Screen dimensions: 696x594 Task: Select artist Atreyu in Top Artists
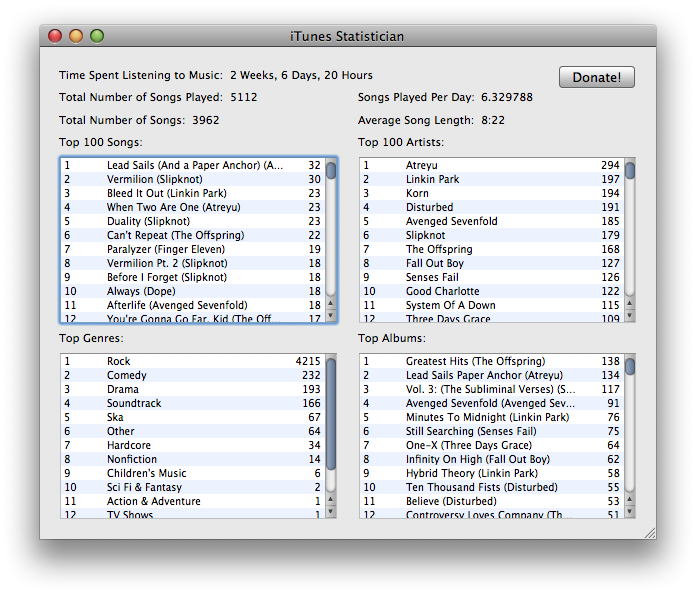pyautogui.click(x=492, y=165)
